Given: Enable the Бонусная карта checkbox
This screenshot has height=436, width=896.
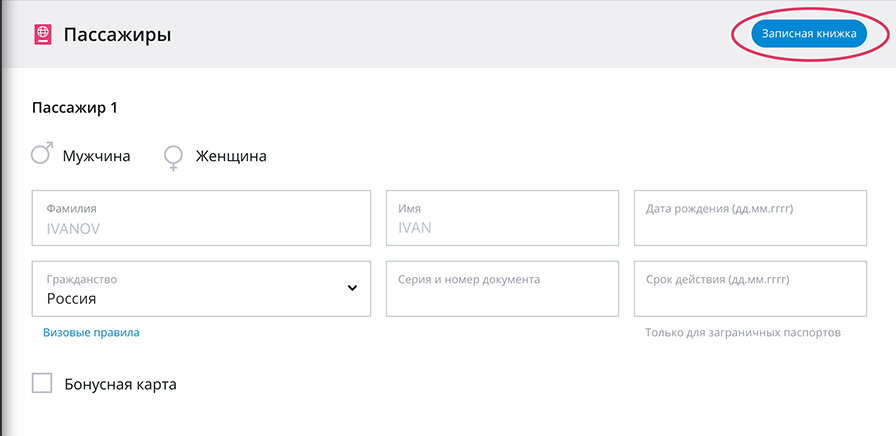Looking at the screenshot, I should [x=42, y=383].
